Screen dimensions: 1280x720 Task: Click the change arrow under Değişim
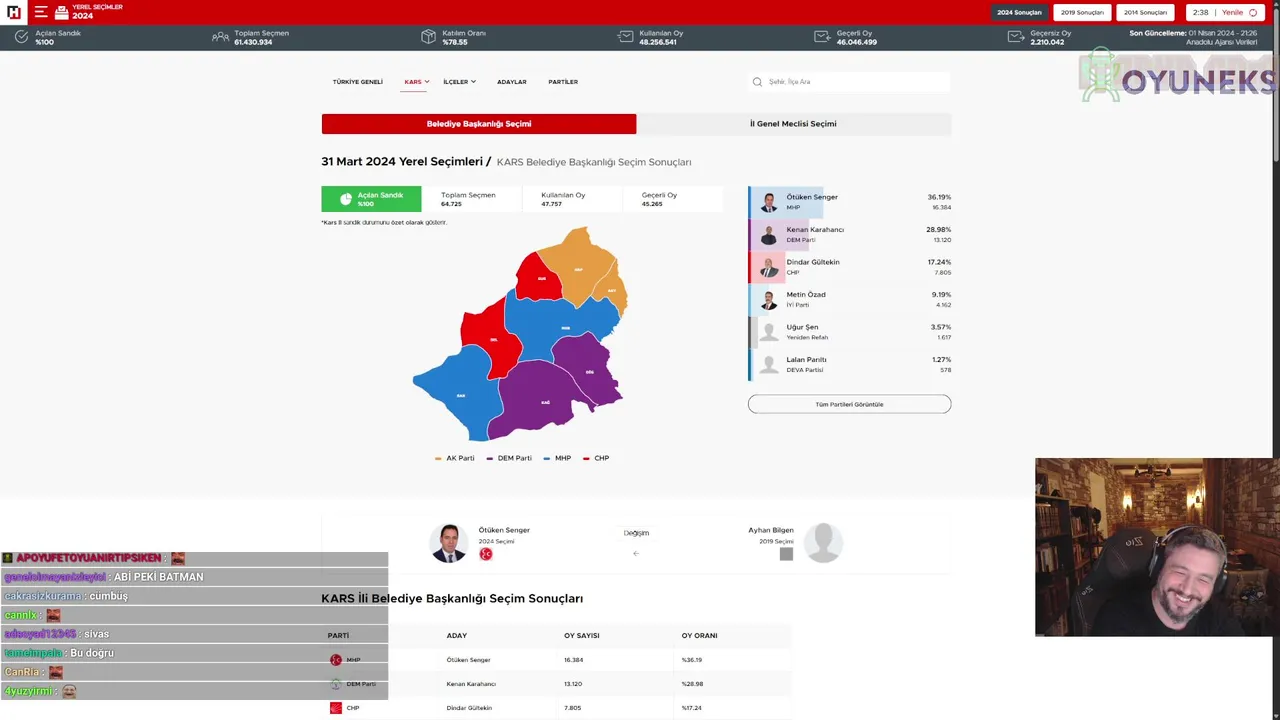(x=636, y=553)
